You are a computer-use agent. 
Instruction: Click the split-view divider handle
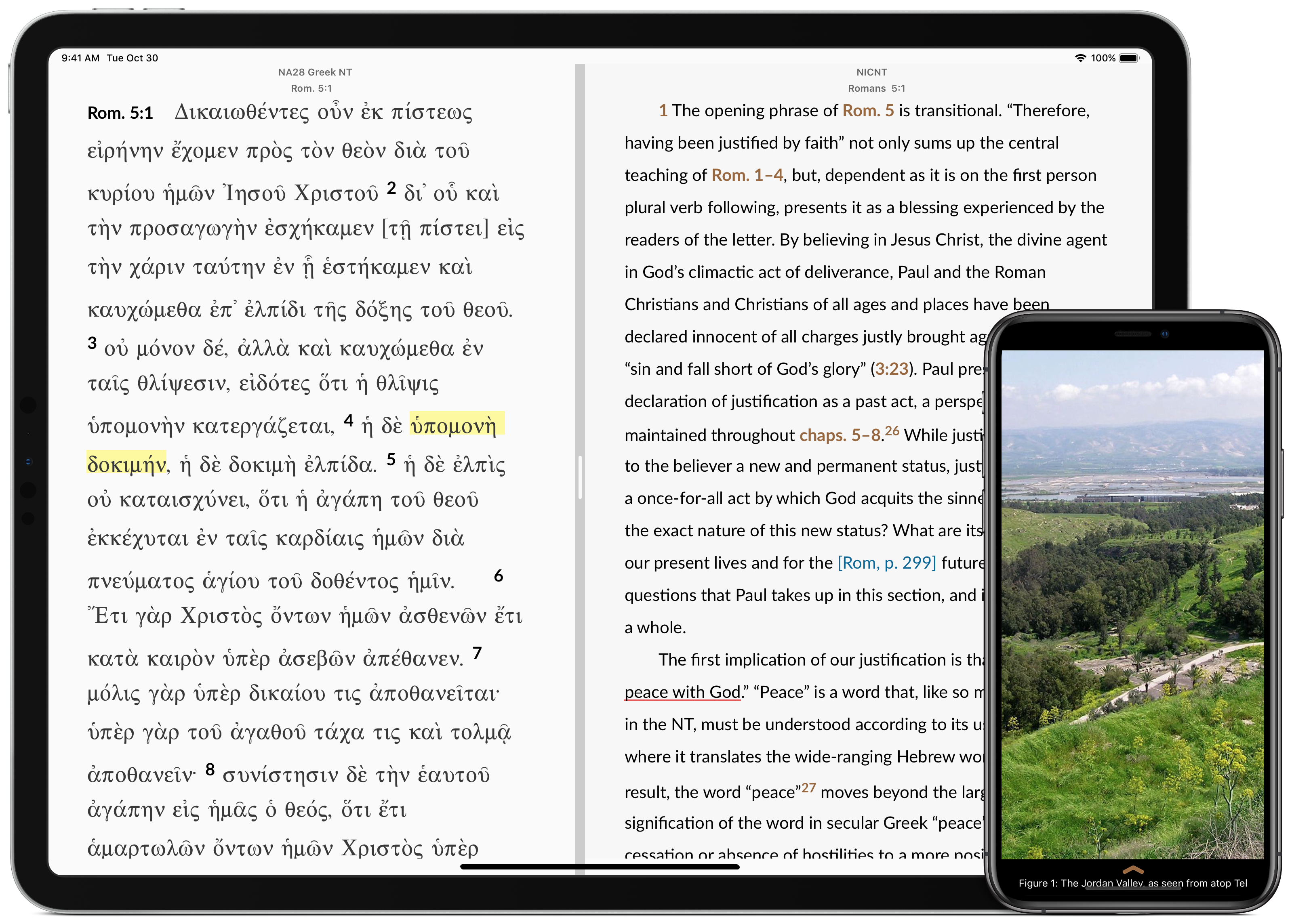pos(580,477)
